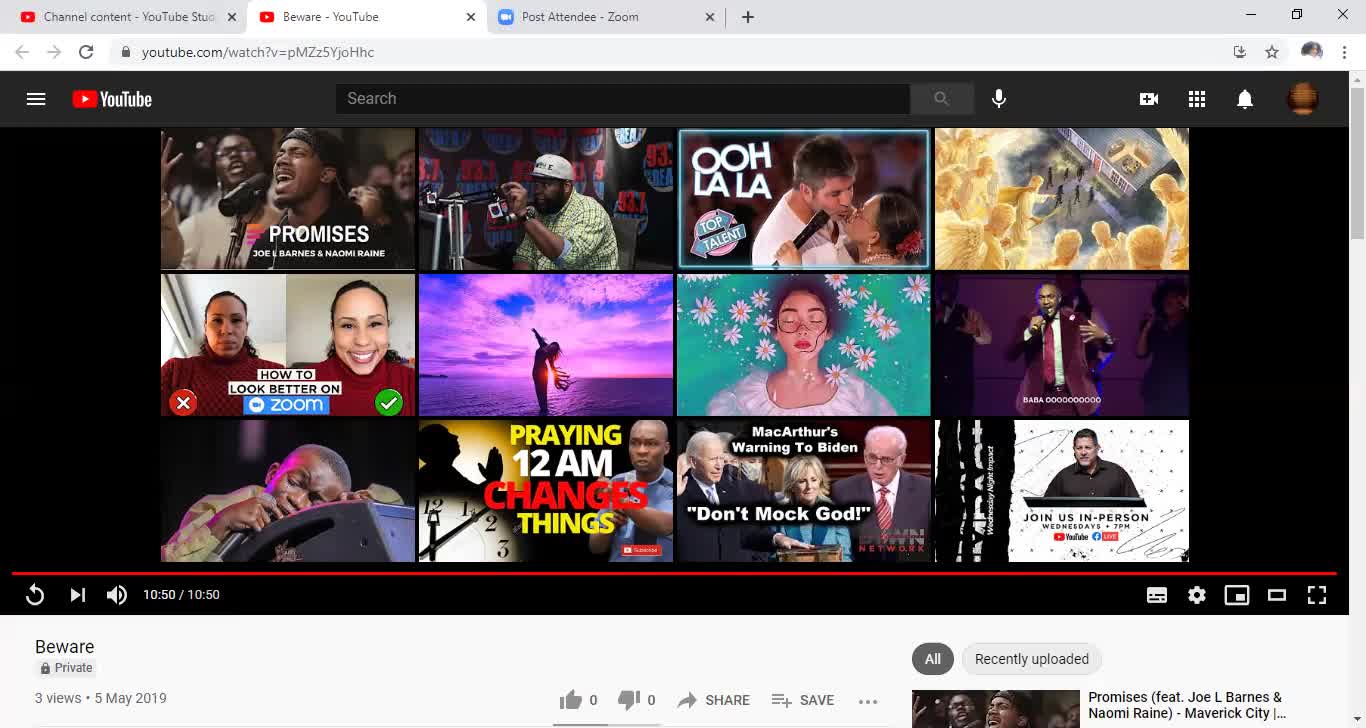Reload the page
Screen dimensions: 1366x728
pos(86,52)
